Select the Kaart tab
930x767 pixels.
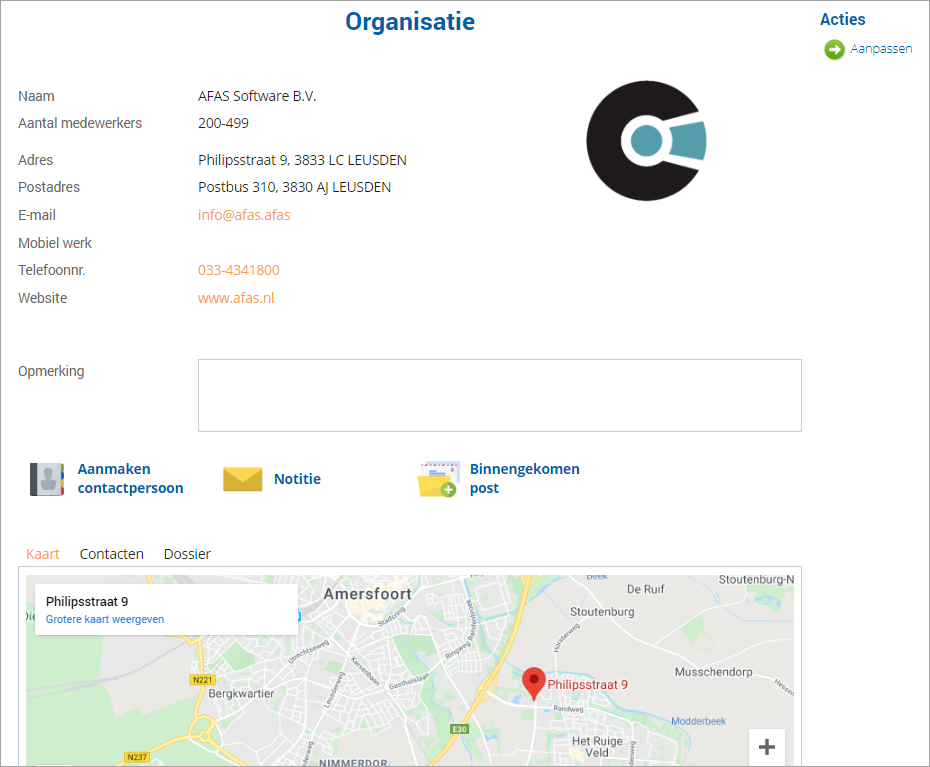43,554
